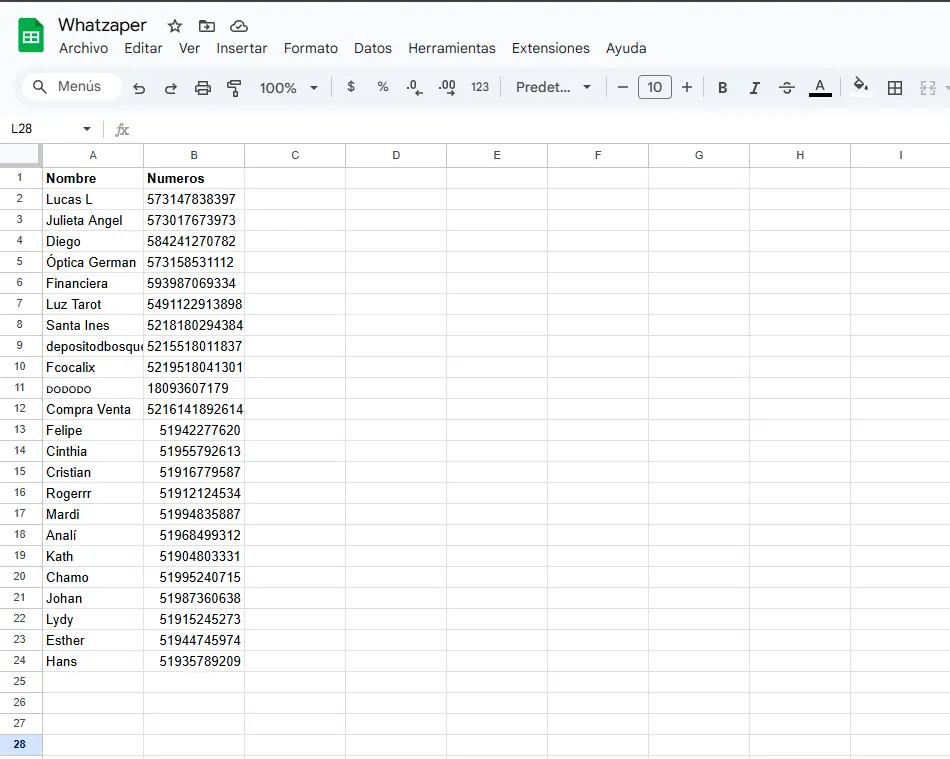Print the spreadsheet with printer icon
The height and width of the screenshot is (759, 950).
pyautogui.click(x=203, y=88)
